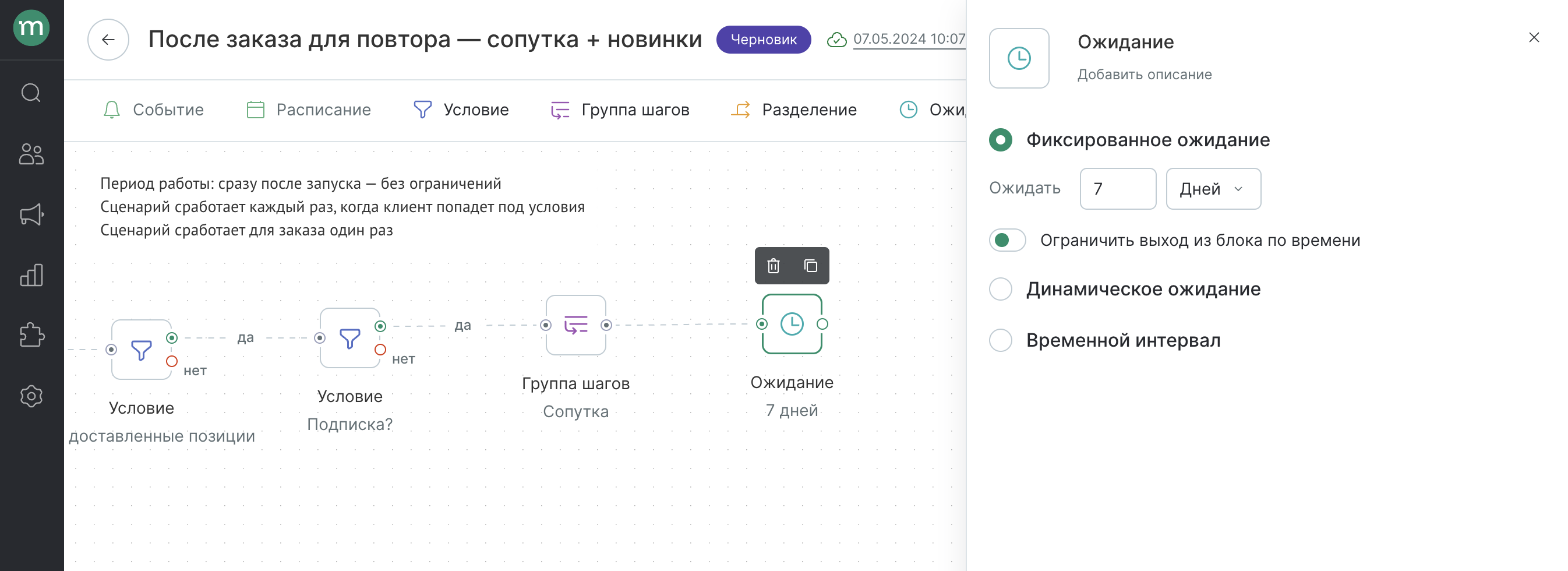The image size is (1568, 571).
Task: Click the 'Сопутка' caption
Action: 575,411
